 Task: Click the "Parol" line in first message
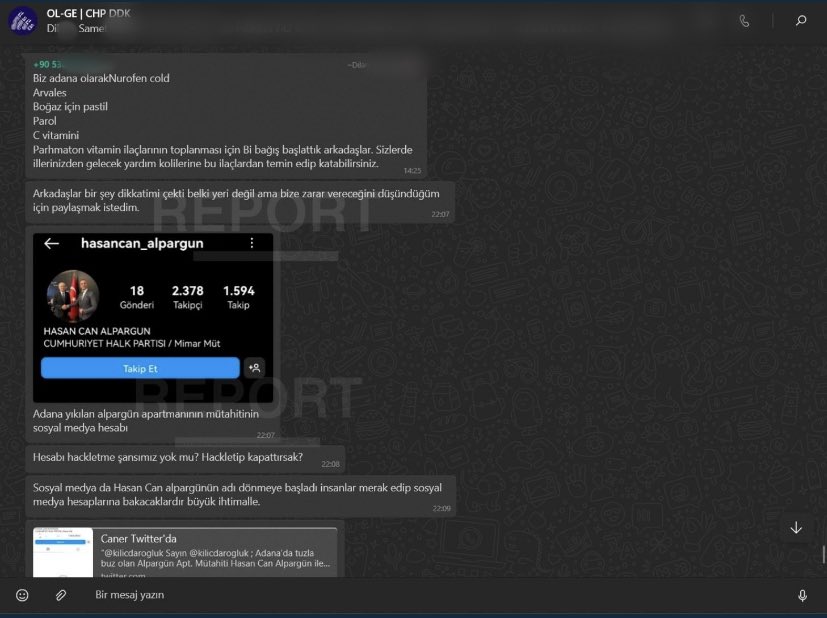[44, 121]
